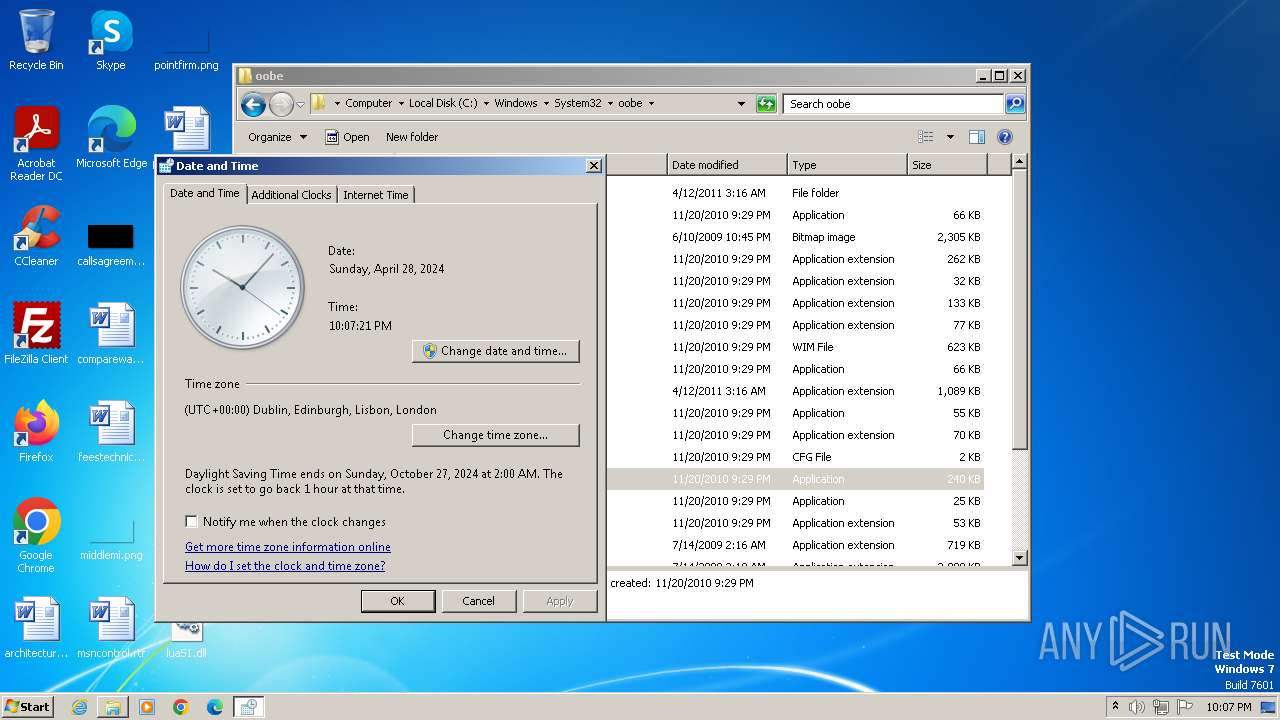Expand the Organize dropdown menu
Screen dimensions: 1280x720
(277, 137)
